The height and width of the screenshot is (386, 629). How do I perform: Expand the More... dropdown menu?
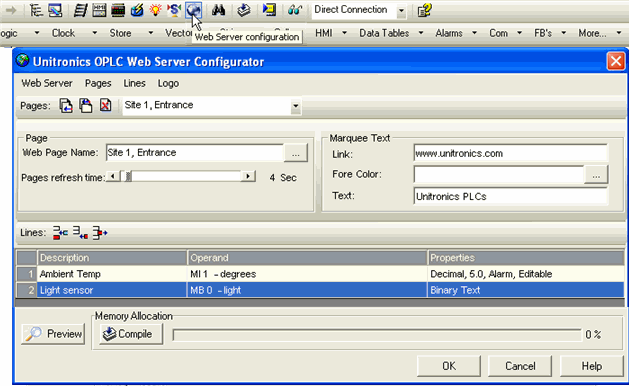619,33
